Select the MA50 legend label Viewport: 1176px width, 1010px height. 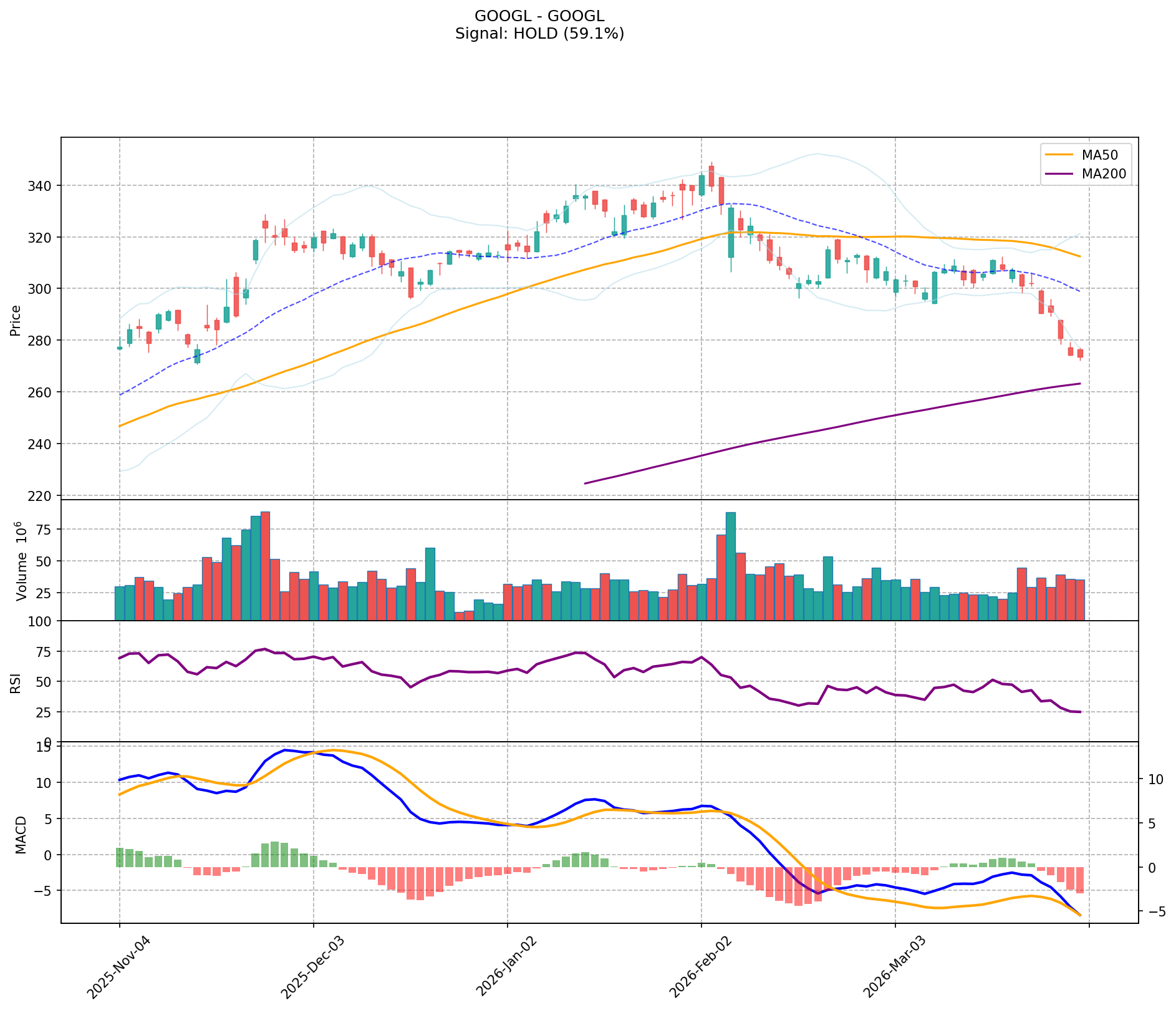(x=1099, y=155)
